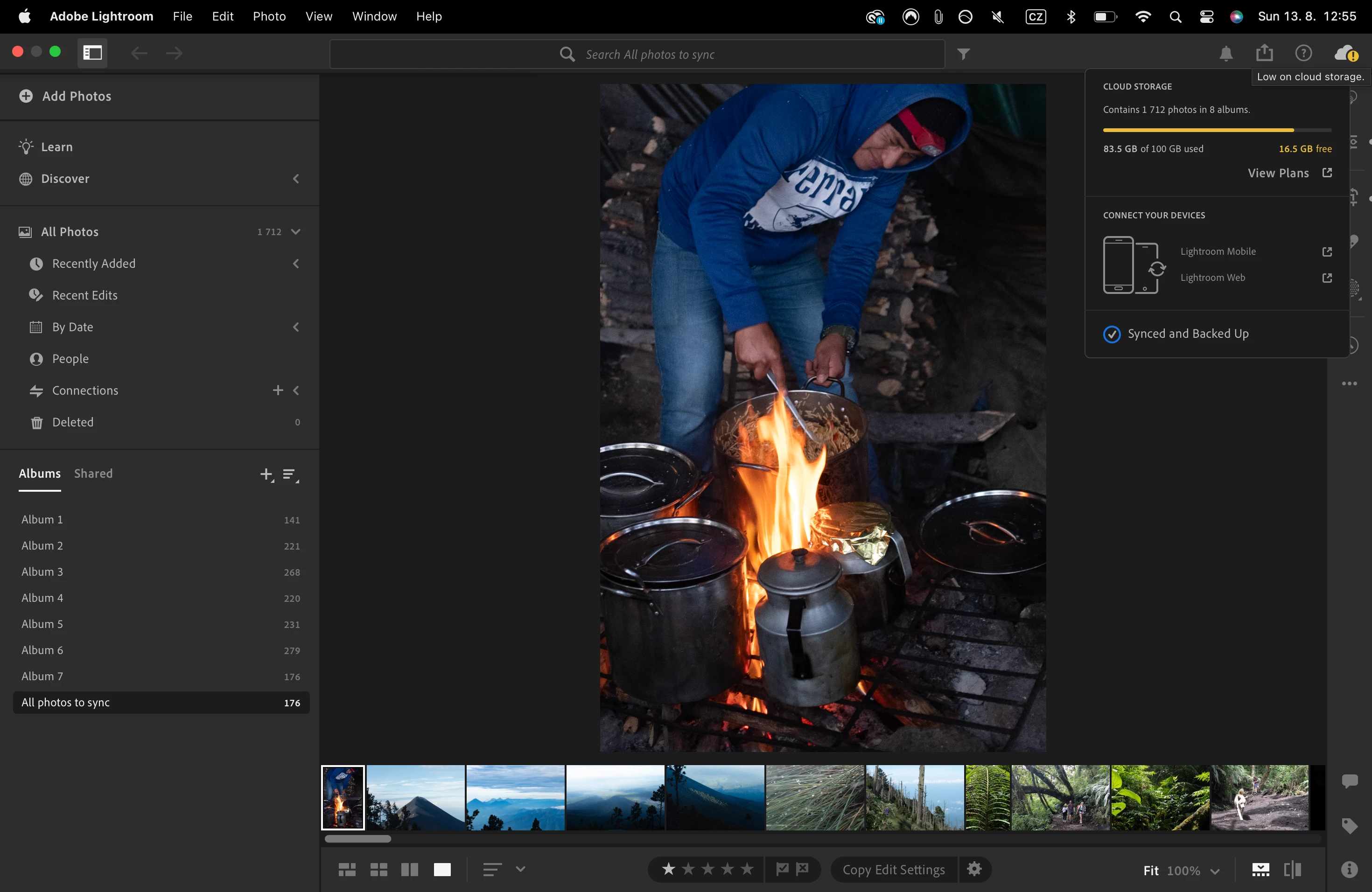The width and height of the screenshot is (1372, 892).
Task: Open the zoom percentage dropdown
Action: [1215, 871]
